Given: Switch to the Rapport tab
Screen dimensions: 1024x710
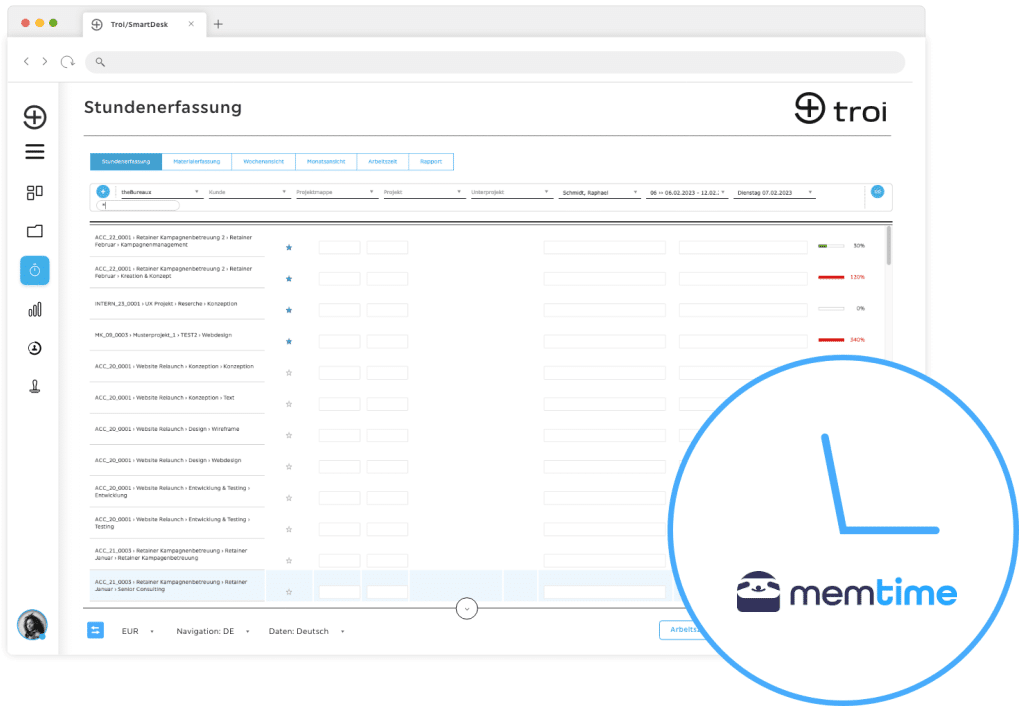Looking at the screenshot, I should tap(431, 161).
